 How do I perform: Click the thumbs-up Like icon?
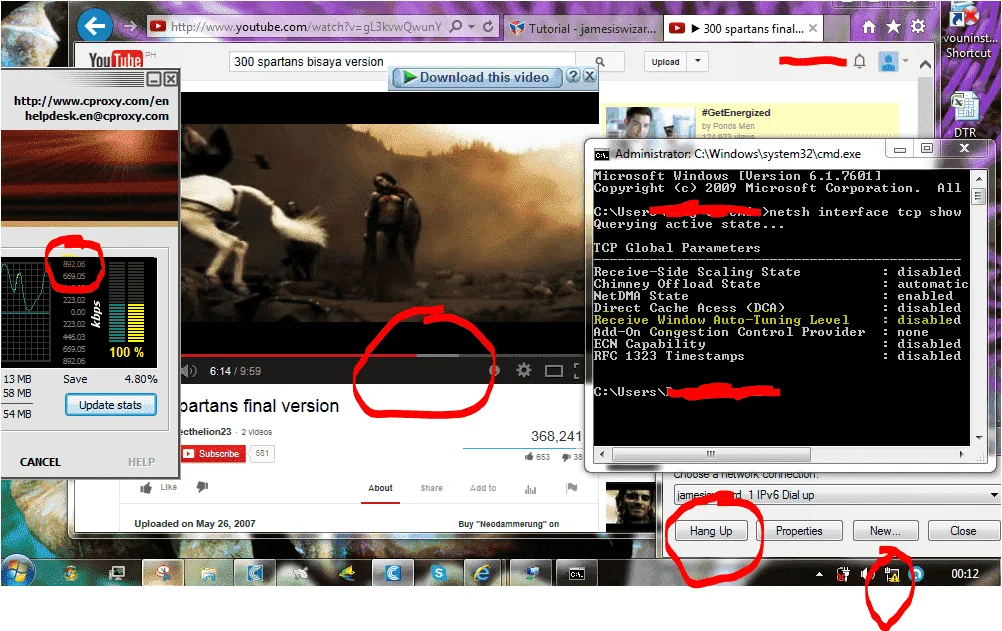click(146, 488)
